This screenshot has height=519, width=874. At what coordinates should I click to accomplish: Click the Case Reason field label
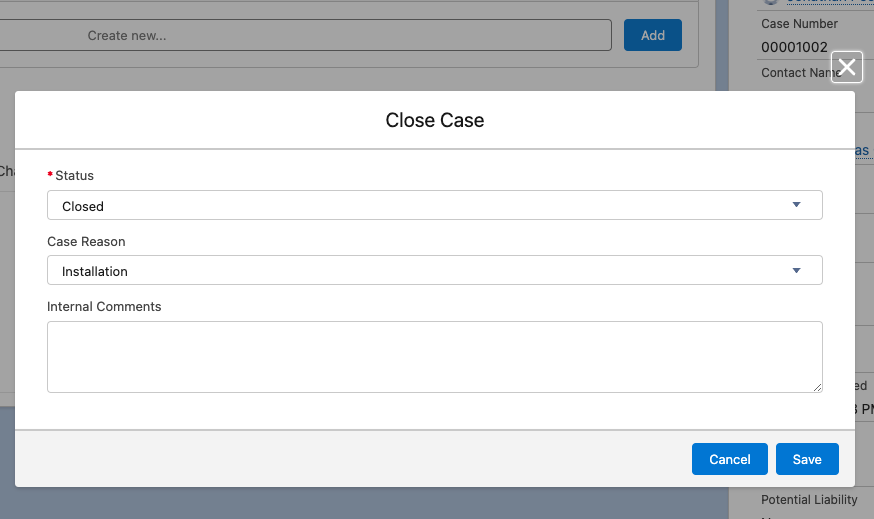[x=86, y=241]
